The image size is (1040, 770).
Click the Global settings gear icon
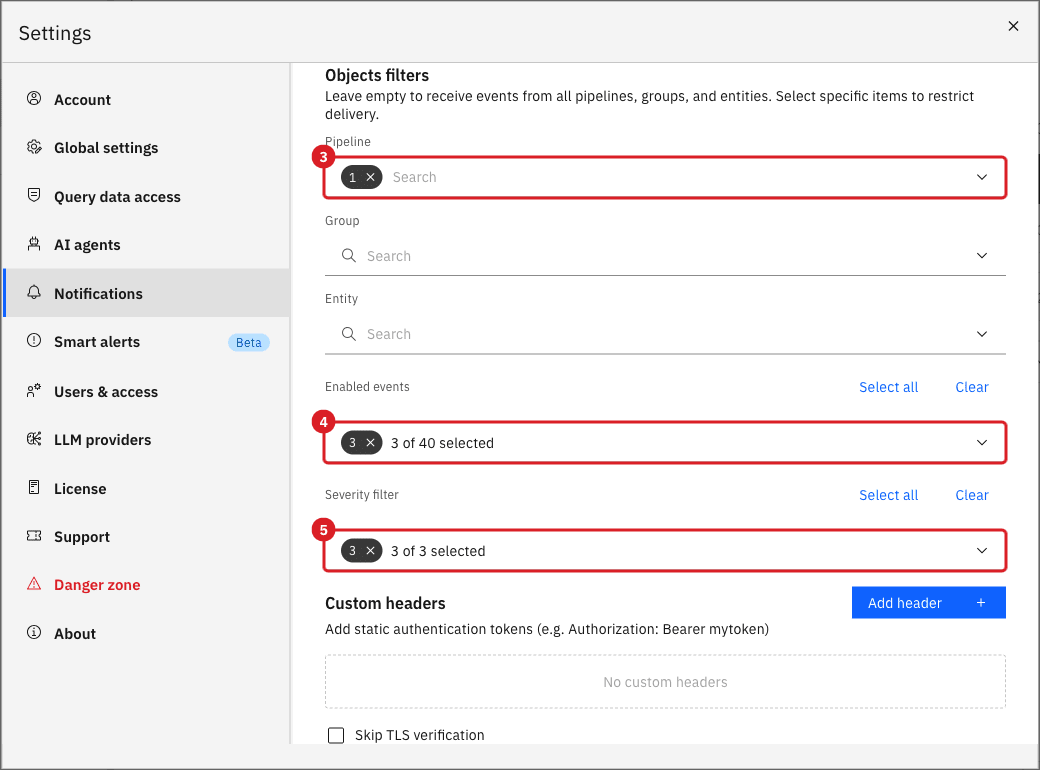[x=34, y=147]
